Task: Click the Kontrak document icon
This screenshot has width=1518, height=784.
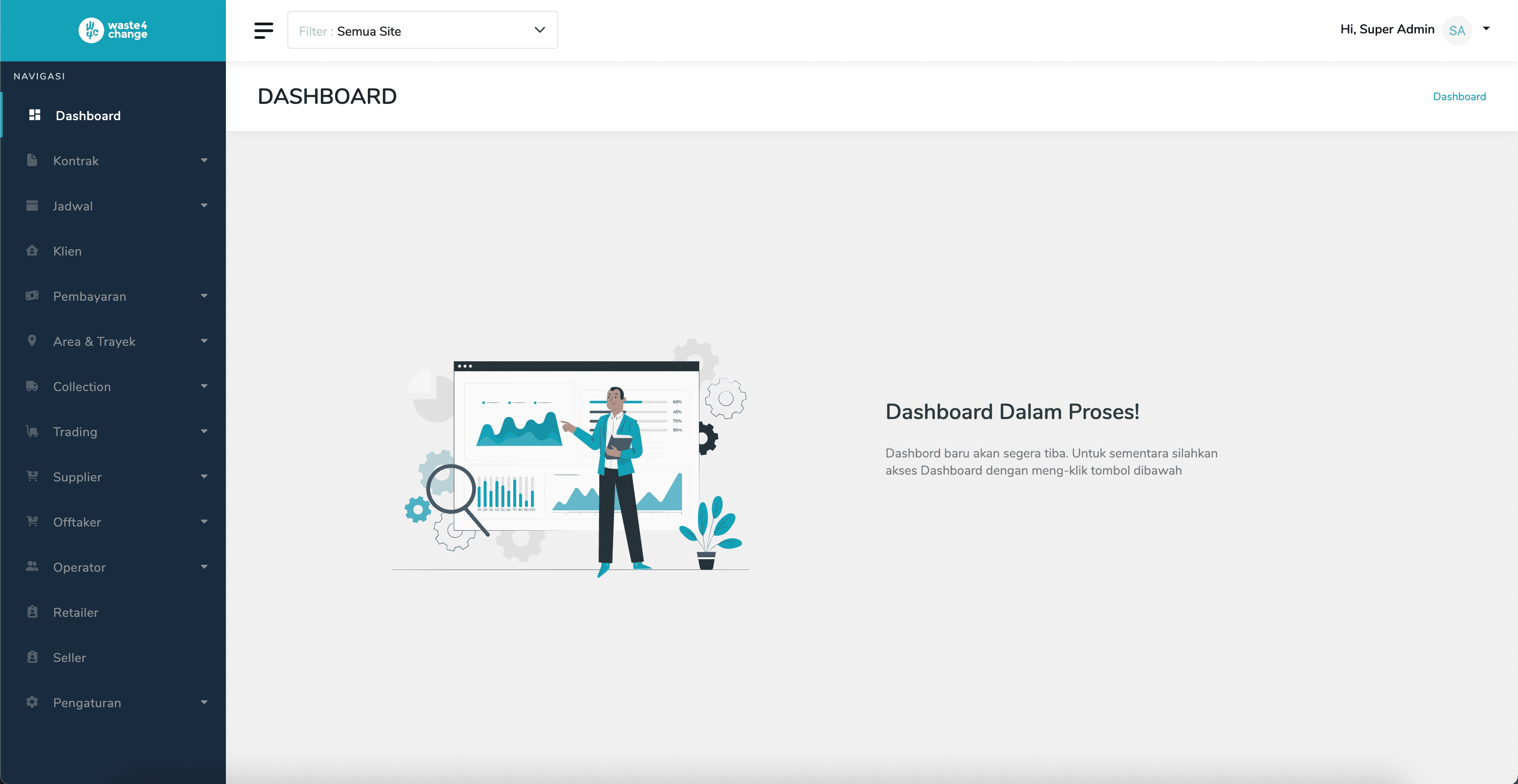Action: (33, 160)
